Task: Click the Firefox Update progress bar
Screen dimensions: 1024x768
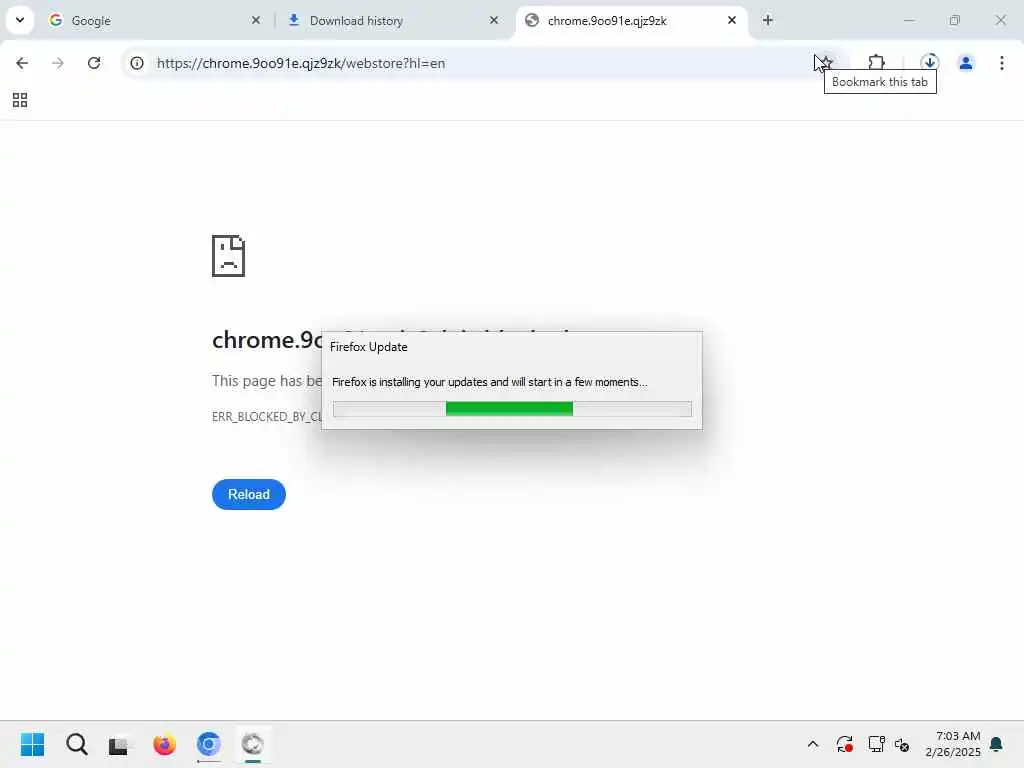Action: click(512, 409)
